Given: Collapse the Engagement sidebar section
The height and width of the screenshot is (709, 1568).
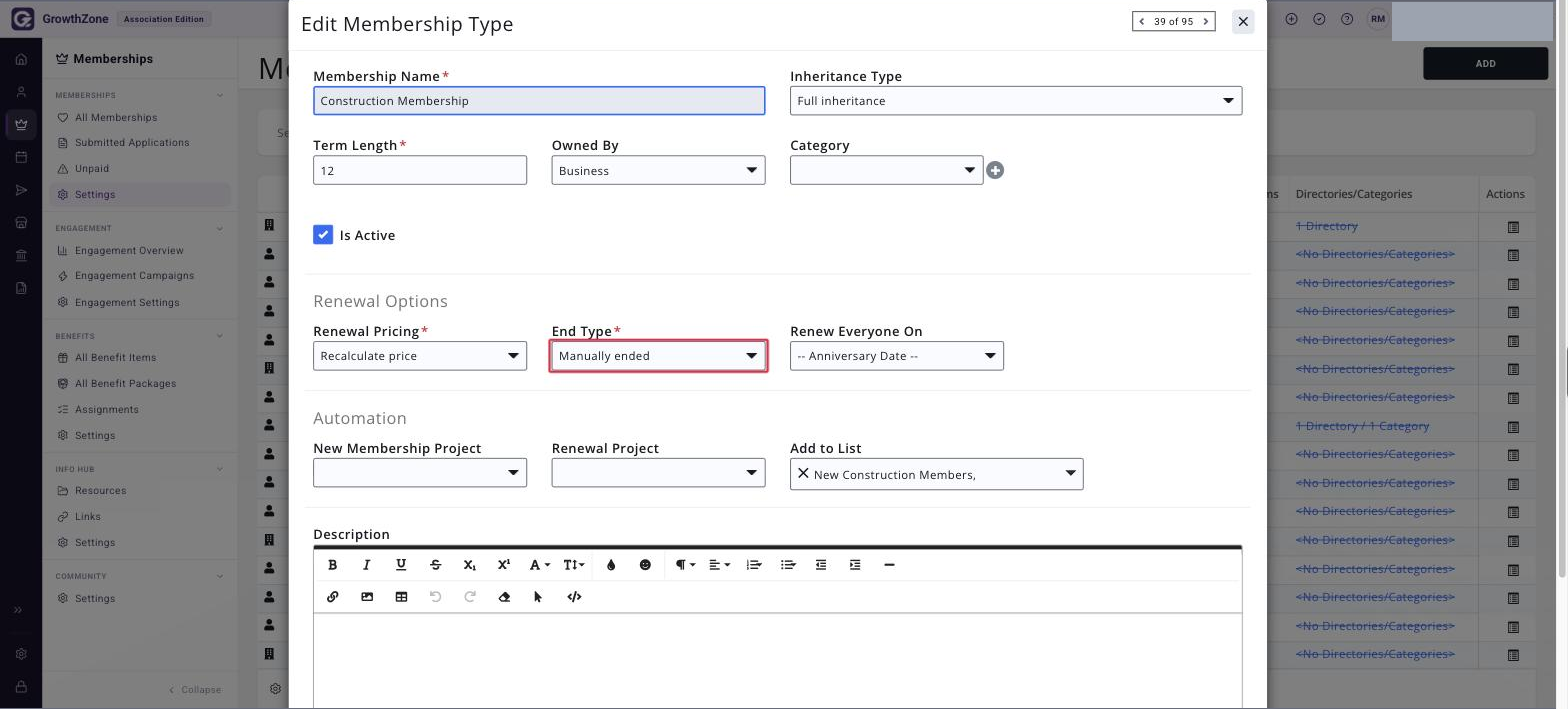Looking at the screenshot, I should tap(220, 228).
